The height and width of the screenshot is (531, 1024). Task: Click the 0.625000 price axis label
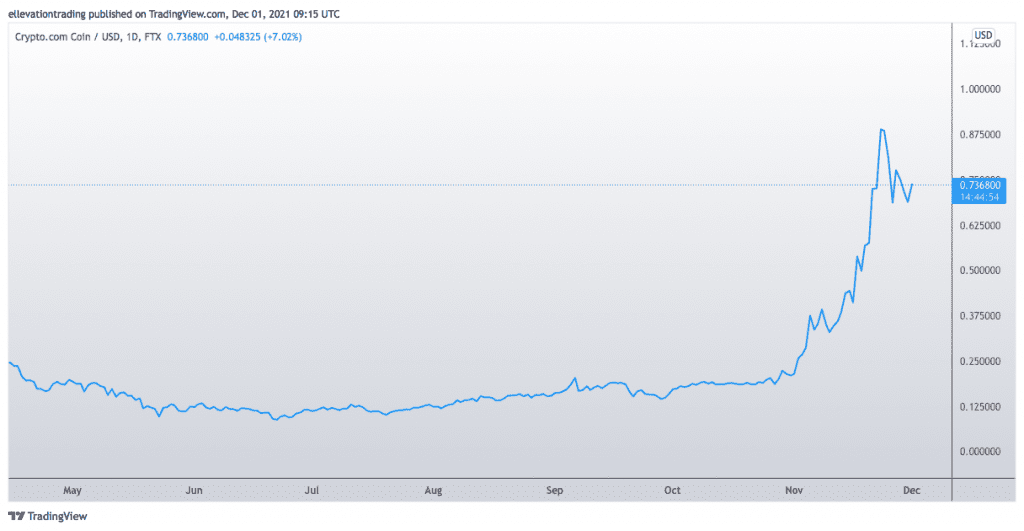pyautogui.click(x=980, y=225)
